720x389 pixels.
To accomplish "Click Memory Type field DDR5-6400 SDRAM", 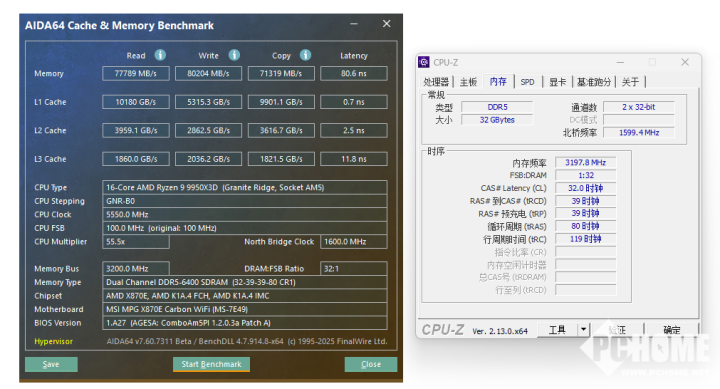I will [244, 282].
